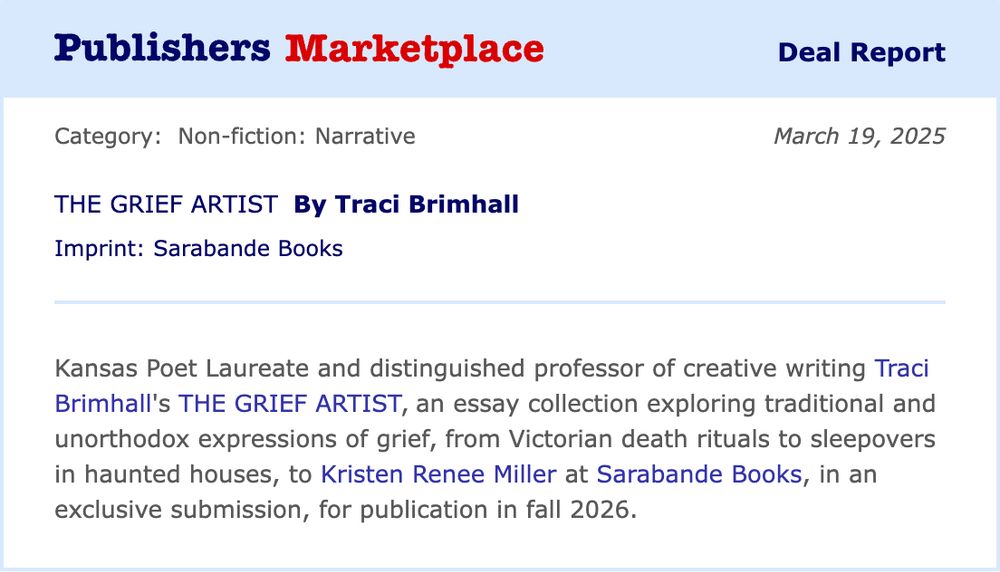Open THE GRIEF ARTIST link in paragraph
The image size is (1000, 572).
(x=290, y=404)
